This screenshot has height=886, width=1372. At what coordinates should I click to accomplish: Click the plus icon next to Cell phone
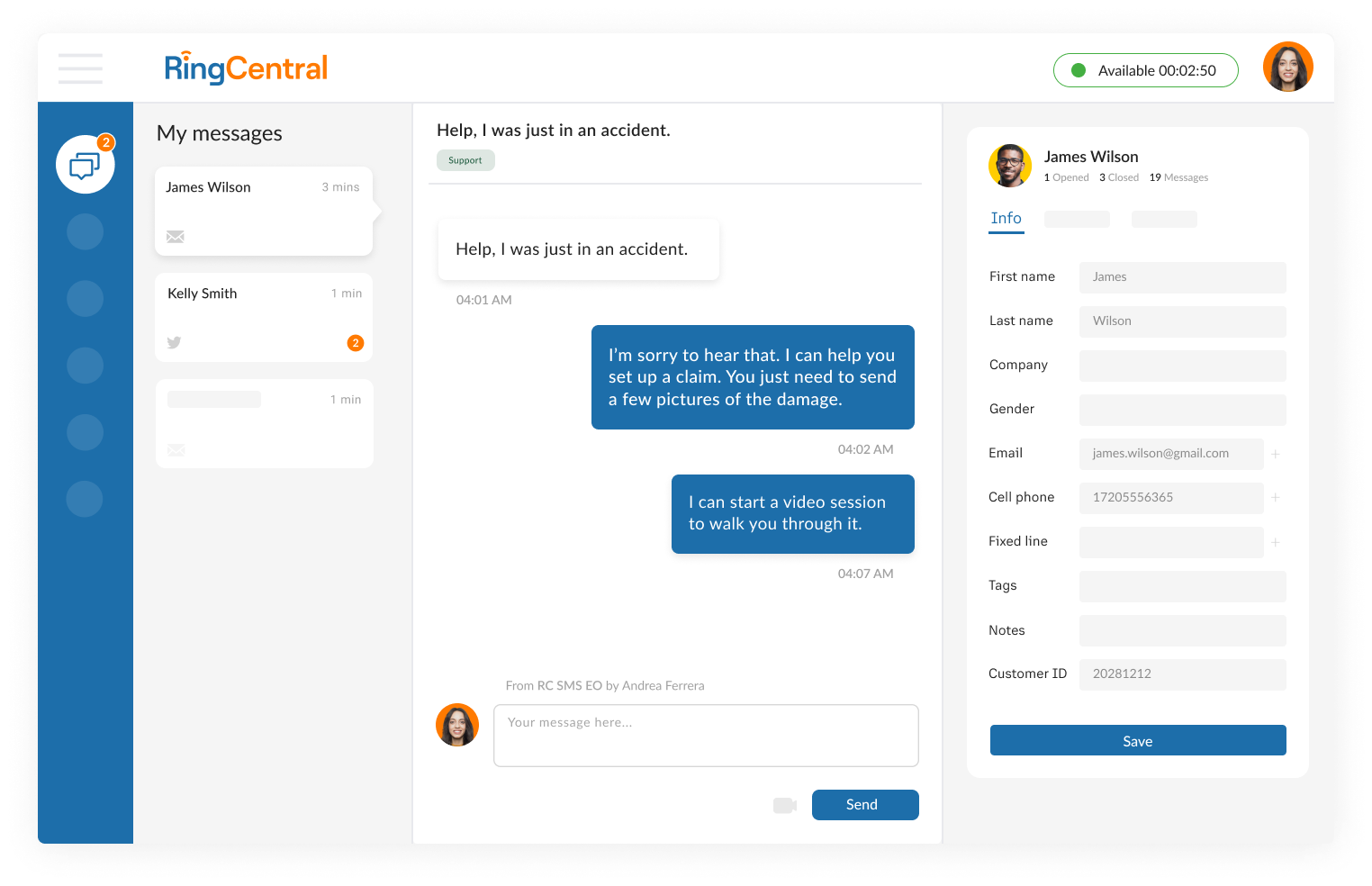pyautogui.click(x=1276, y=498)
